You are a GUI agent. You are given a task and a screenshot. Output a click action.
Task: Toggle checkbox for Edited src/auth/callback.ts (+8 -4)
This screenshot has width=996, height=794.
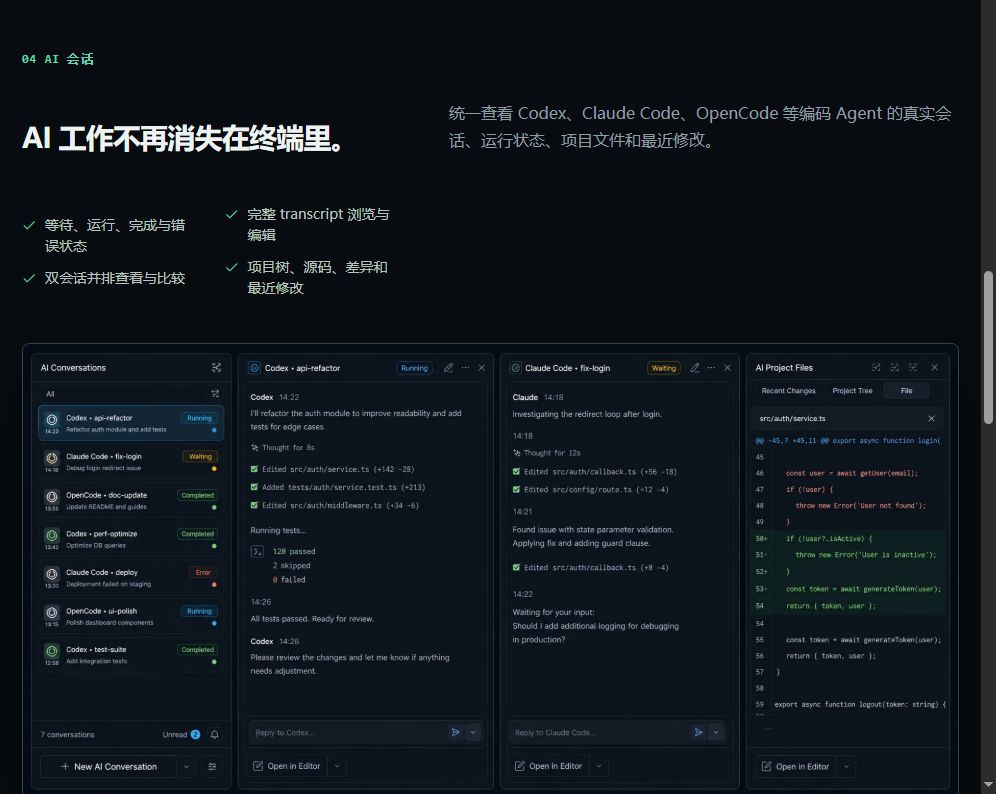click(516, 568)
